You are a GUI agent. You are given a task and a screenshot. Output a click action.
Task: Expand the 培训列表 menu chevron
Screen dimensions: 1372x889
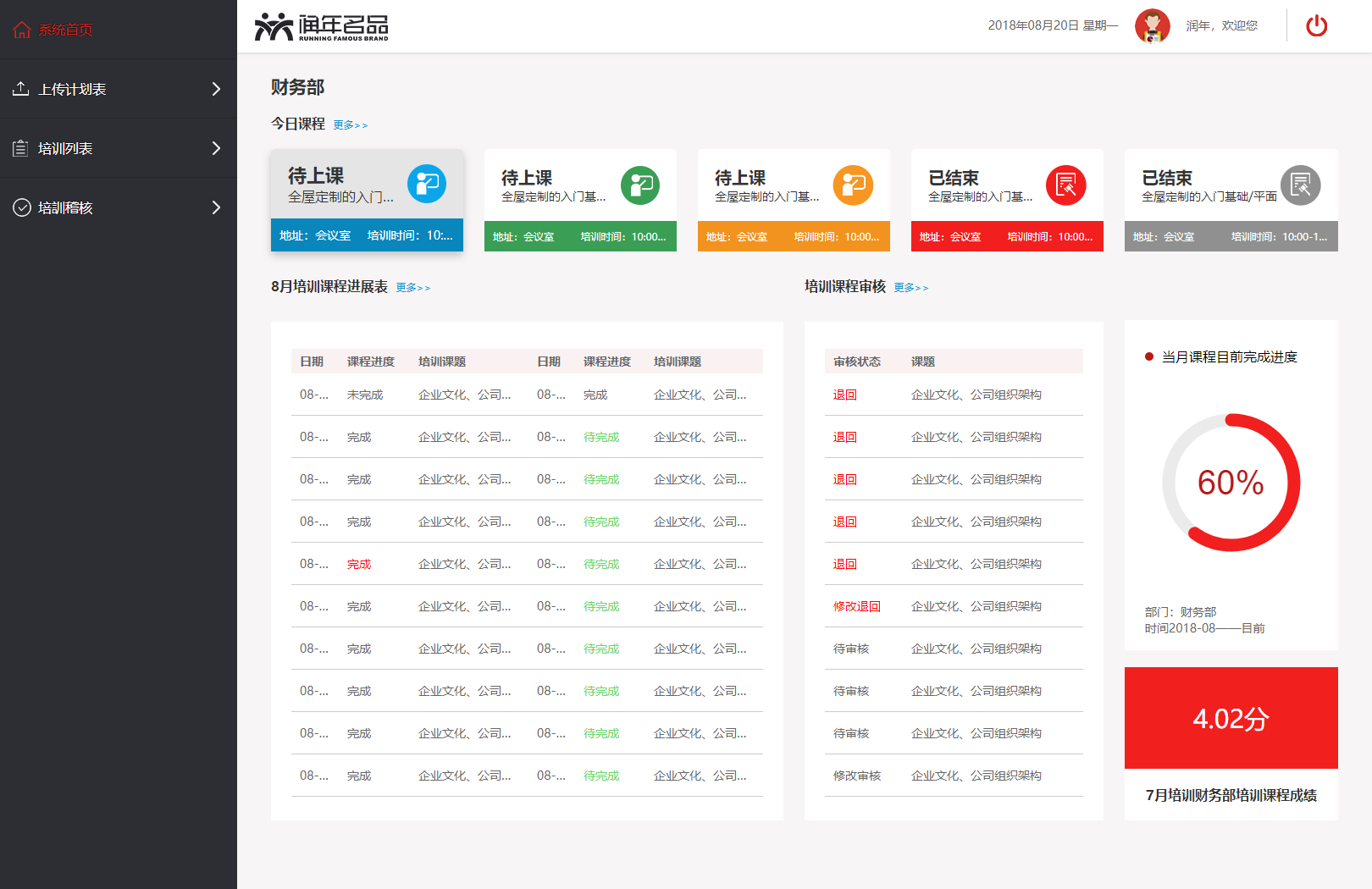tap(216, 148)
